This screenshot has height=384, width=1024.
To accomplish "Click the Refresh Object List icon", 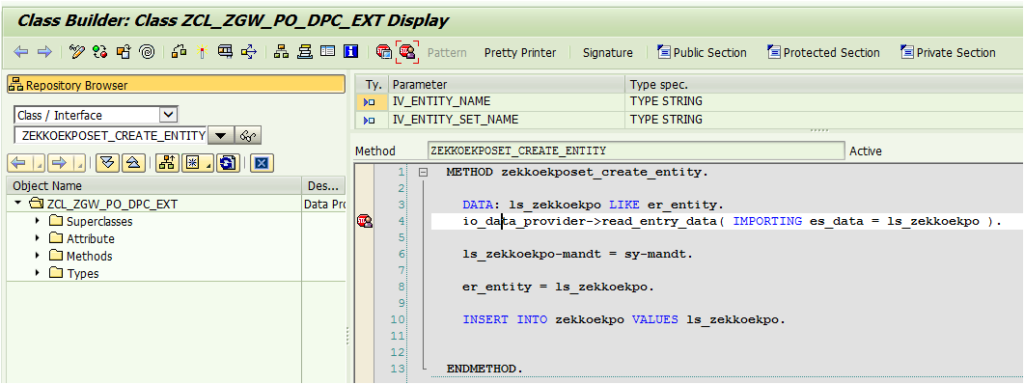I will [x=228, y=163].
